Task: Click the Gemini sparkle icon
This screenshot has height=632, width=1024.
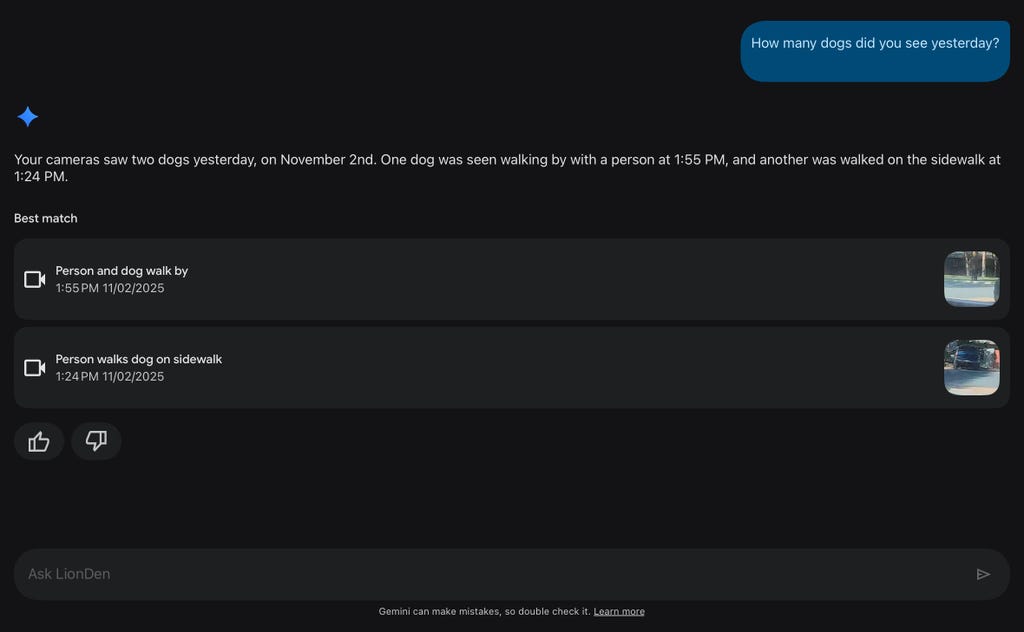Action: coord(28,117)
